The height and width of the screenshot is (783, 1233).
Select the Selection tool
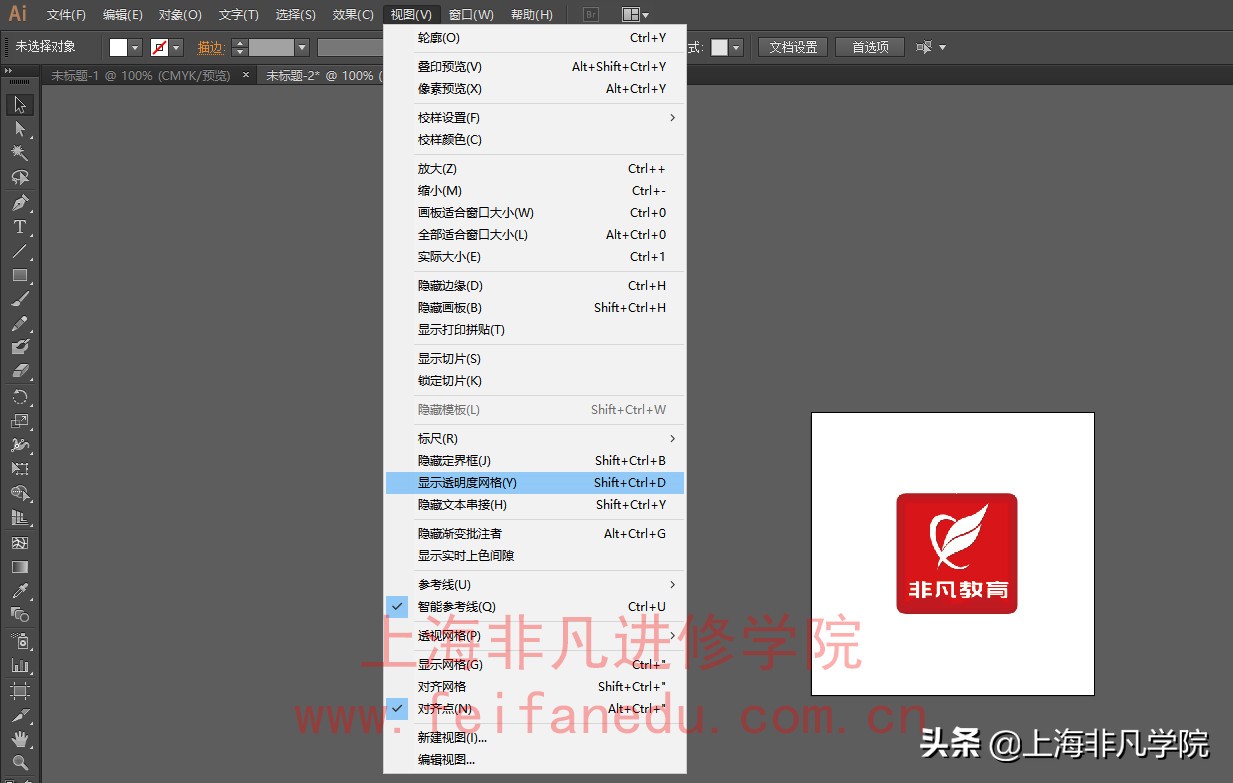coord(18,104)
